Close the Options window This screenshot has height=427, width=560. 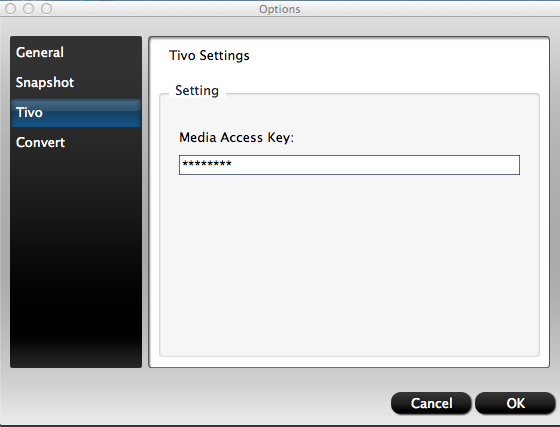[x=11, y=8]
